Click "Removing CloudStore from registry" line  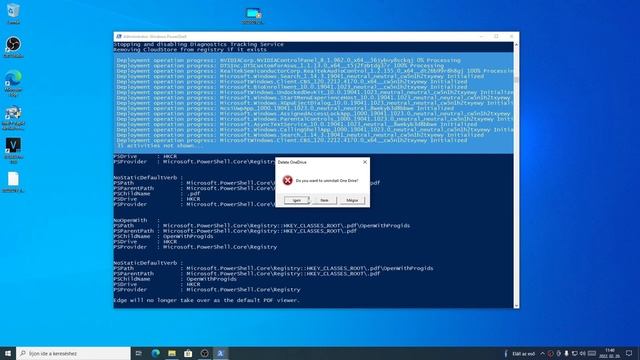click(190, 49)
